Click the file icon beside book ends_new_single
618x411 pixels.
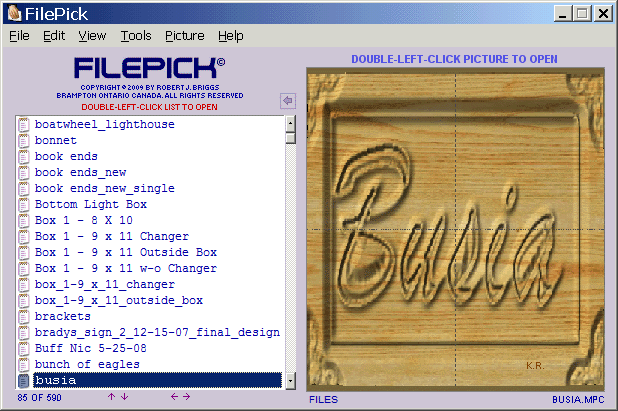[x=24, y=189]
